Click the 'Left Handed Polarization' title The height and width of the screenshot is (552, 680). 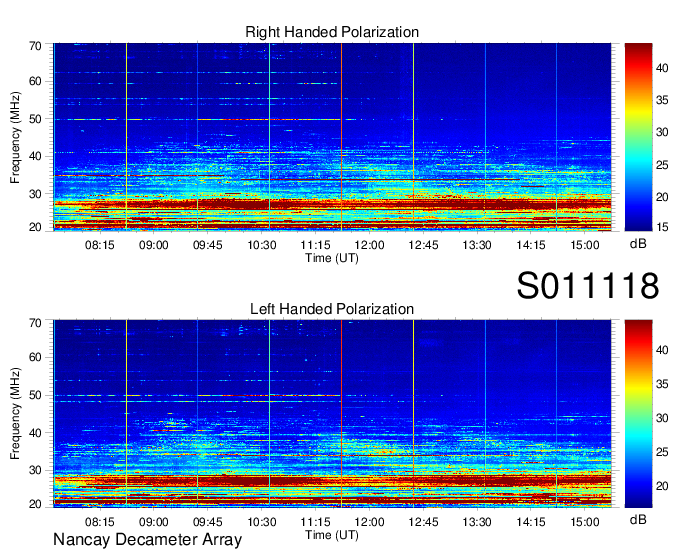pyautogui.click(x=332, y=309)
